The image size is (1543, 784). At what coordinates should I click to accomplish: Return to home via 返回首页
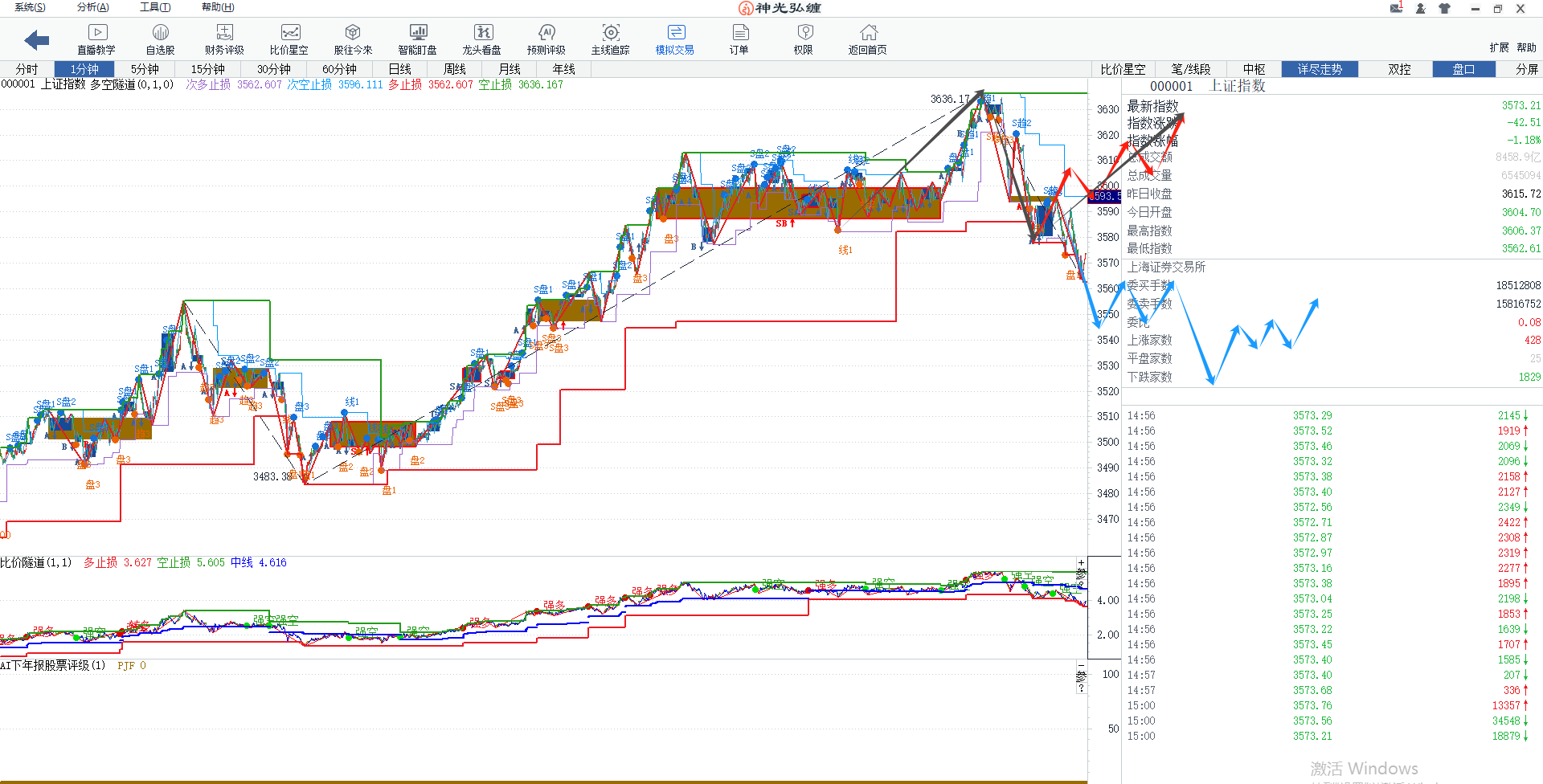pyautogui.click(x=868, y=39)
